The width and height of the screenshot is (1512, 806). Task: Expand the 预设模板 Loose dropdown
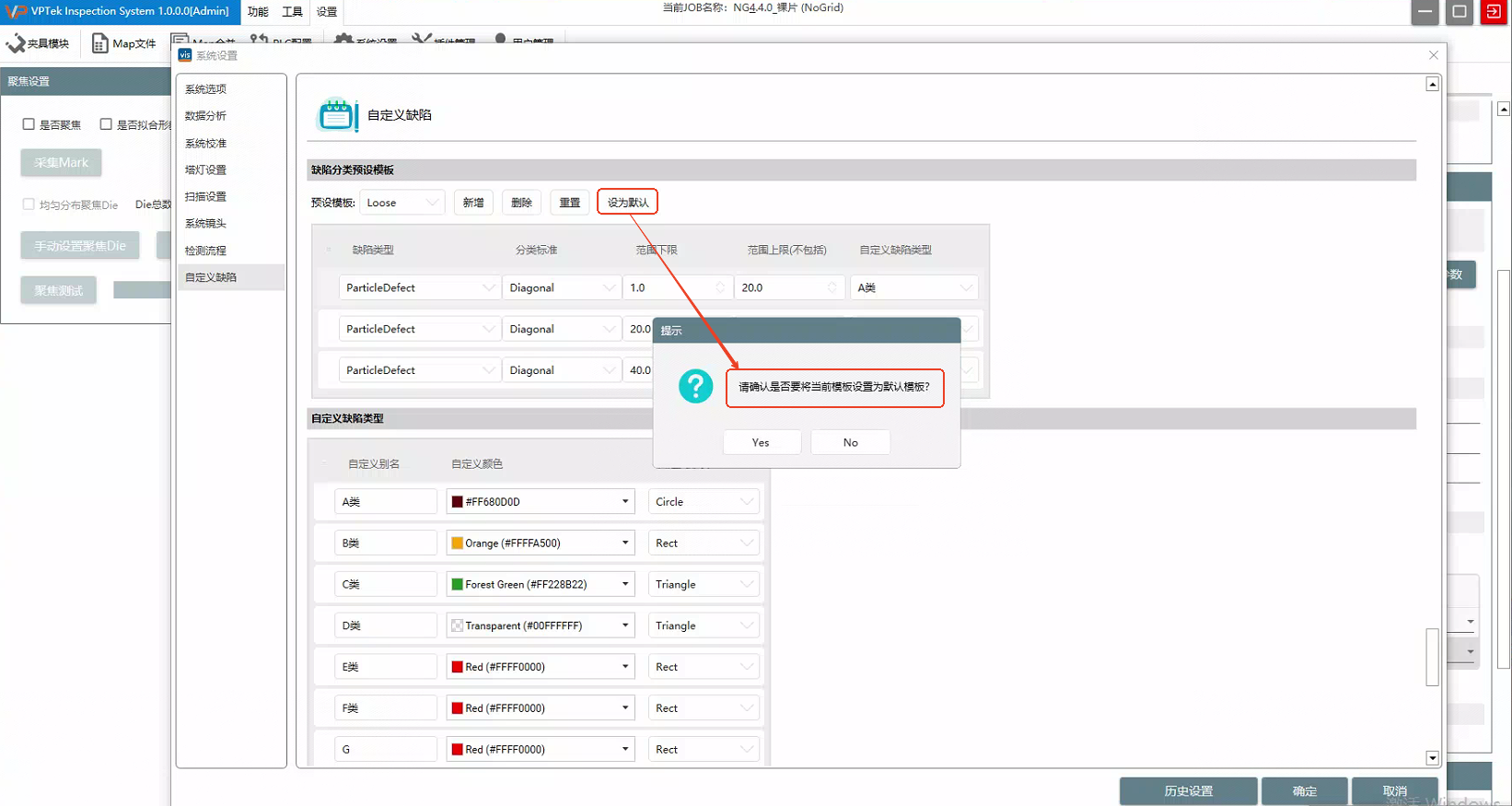401,203
